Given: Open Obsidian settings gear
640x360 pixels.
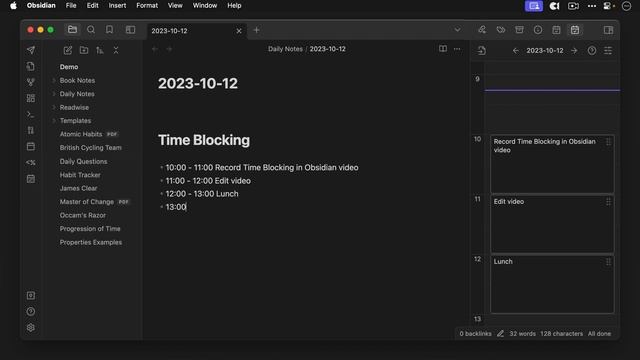Looking at the screenshot, I should 31,328.
